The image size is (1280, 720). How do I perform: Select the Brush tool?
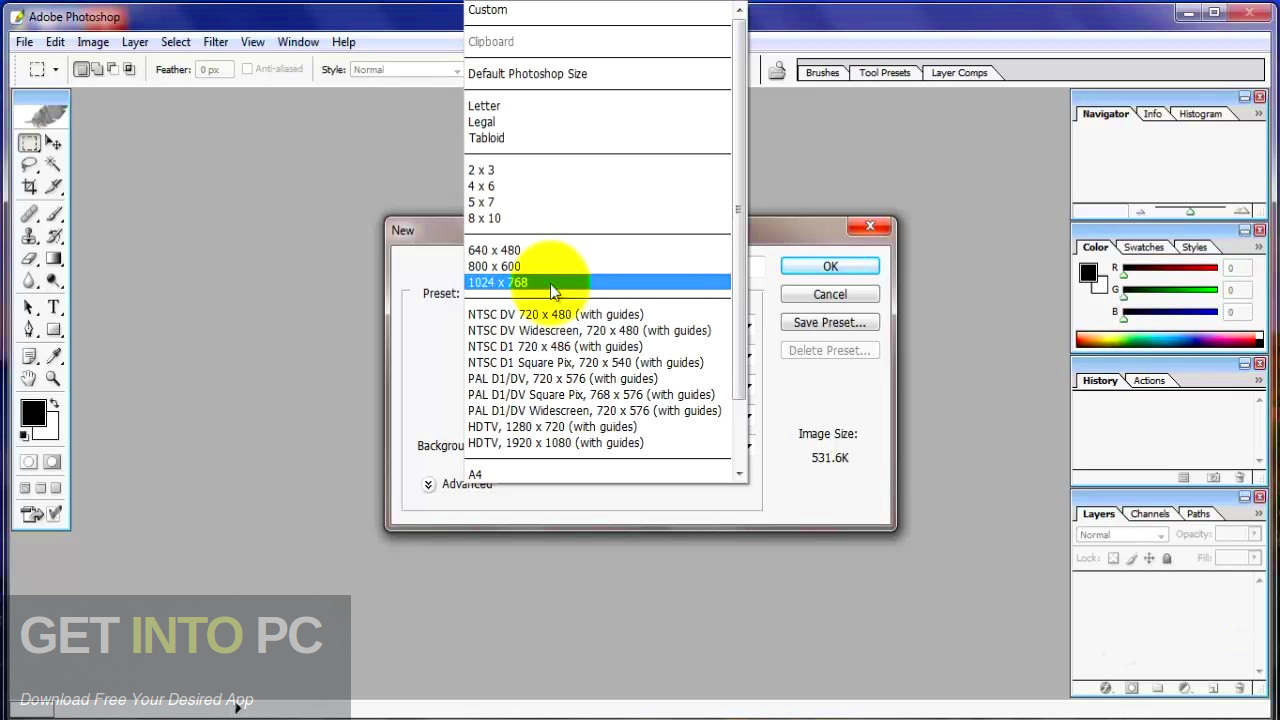pyautogui.click(x=53, y=214)
